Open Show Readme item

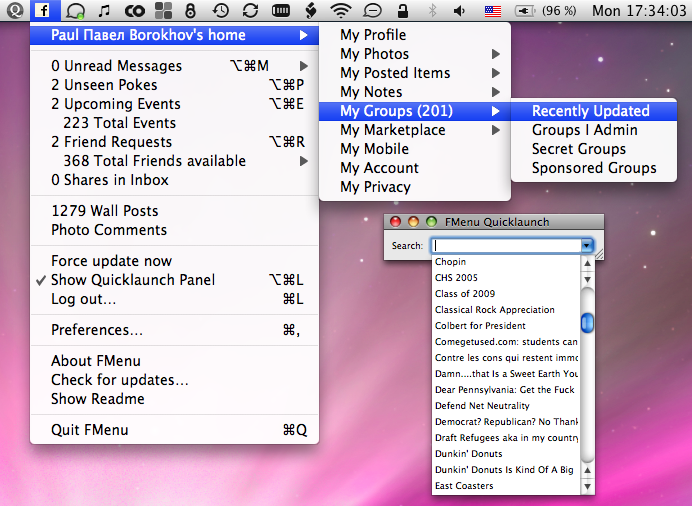pyautogui.click(x=174, y=398)
